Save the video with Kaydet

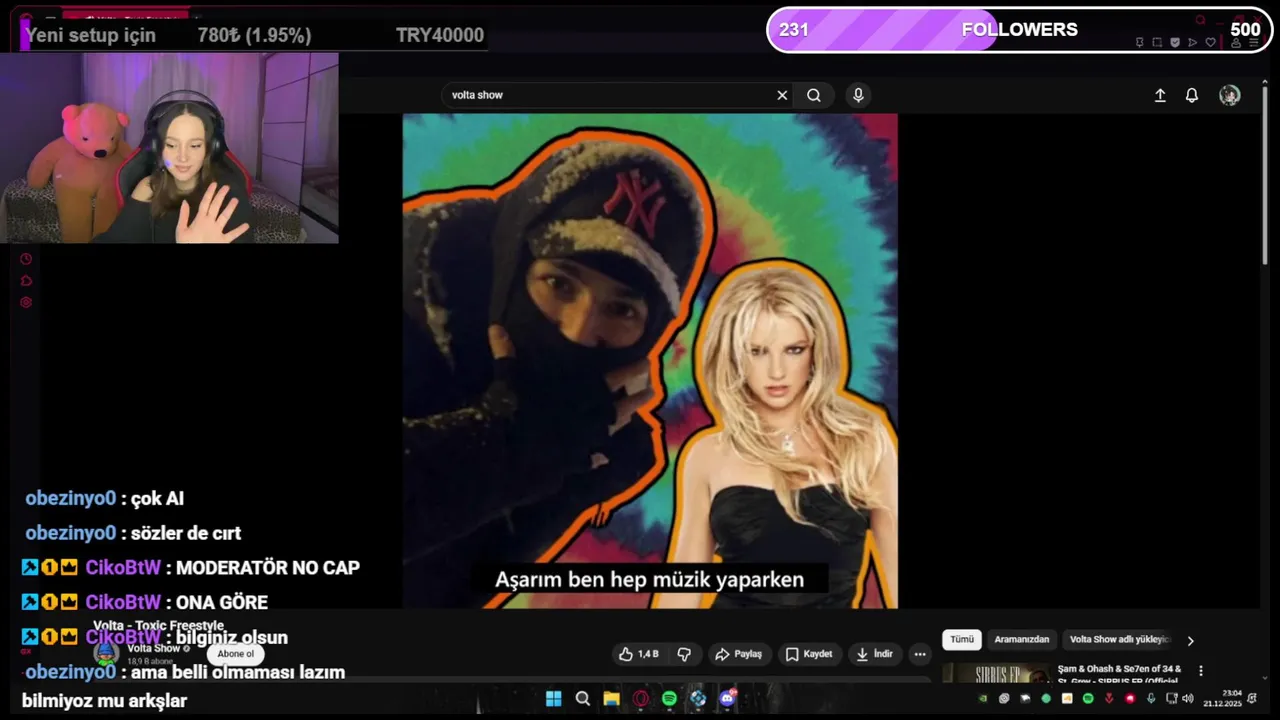pyautogui.click(x=809, y=654)
